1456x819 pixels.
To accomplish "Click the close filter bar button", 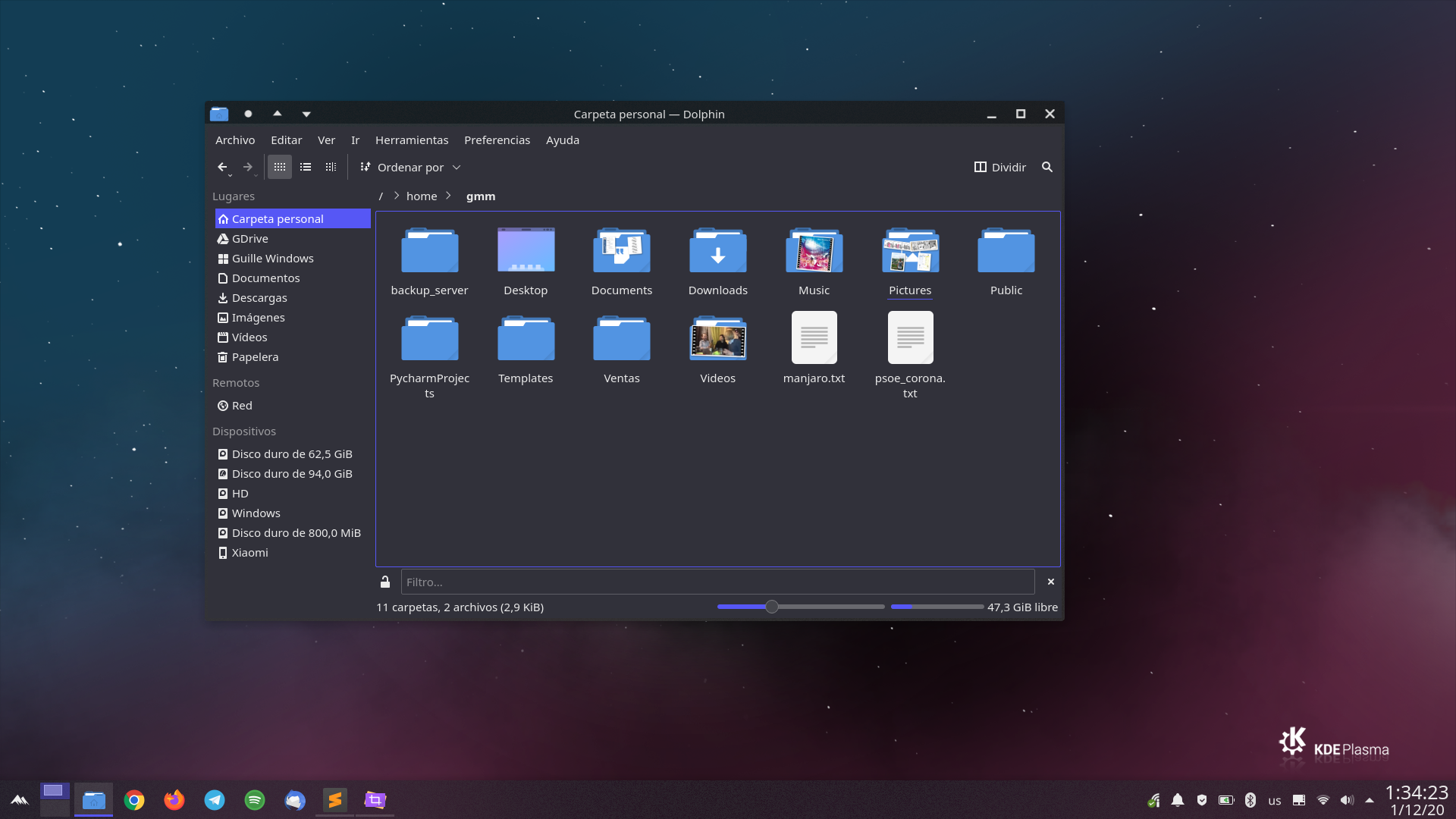I will [x=1051, y=582].
